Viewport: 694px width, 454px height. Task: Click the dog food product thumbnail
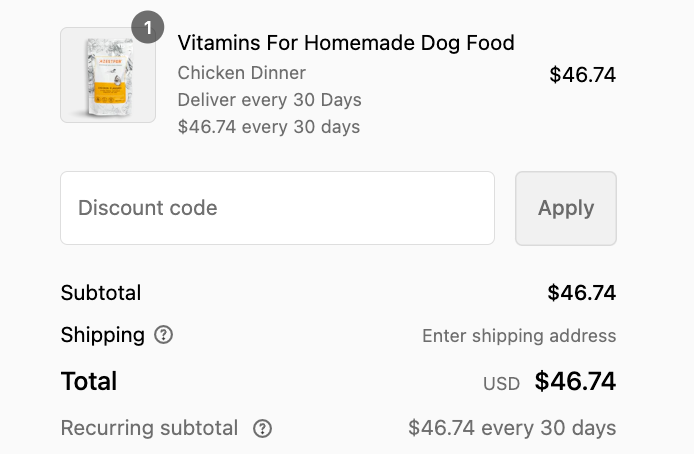click(x=107, y=75)
